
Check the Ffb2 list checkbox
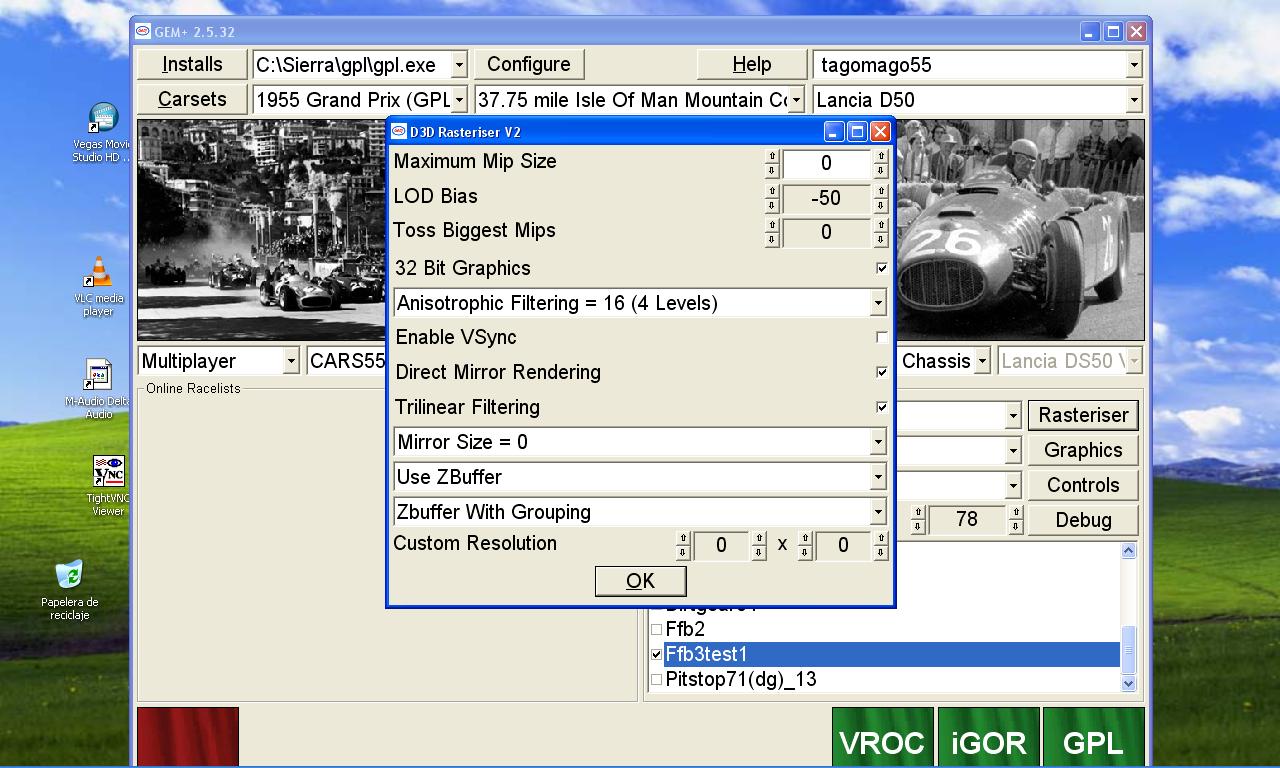click(657, 629)
